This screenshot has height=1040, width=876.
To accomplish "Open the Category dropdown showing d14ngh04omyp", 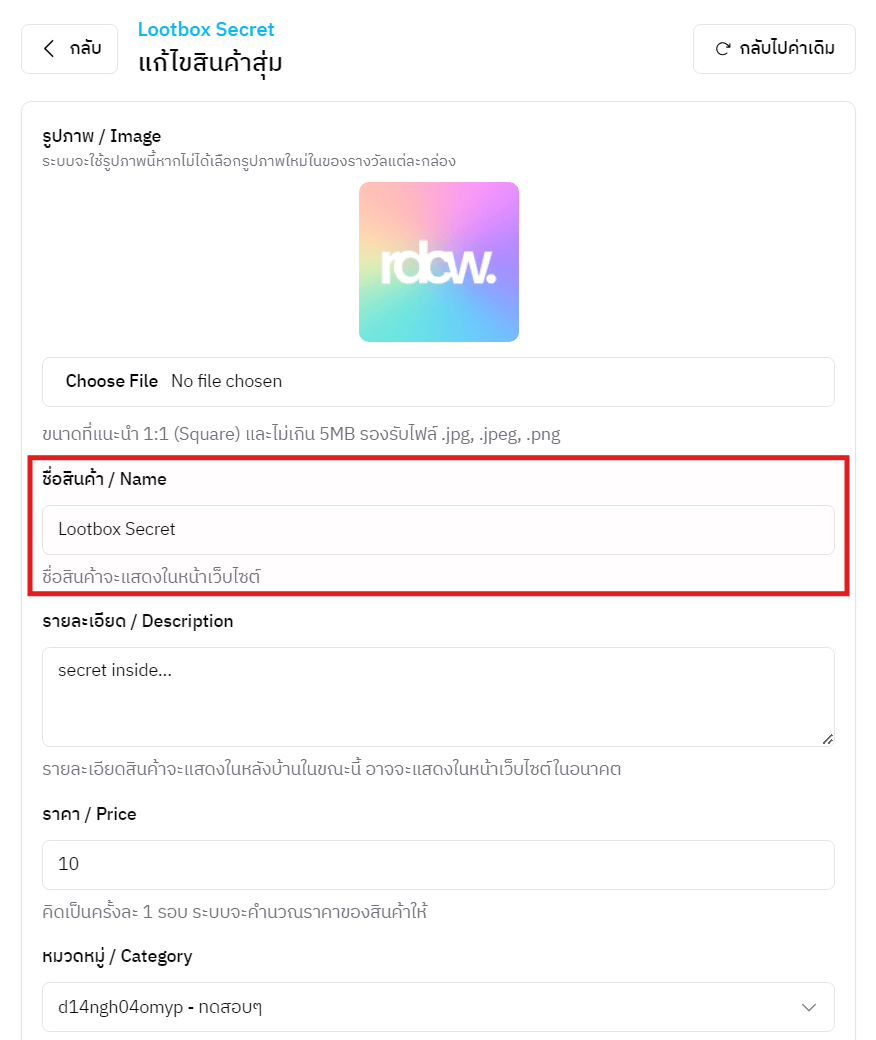I will point(420,1007).
